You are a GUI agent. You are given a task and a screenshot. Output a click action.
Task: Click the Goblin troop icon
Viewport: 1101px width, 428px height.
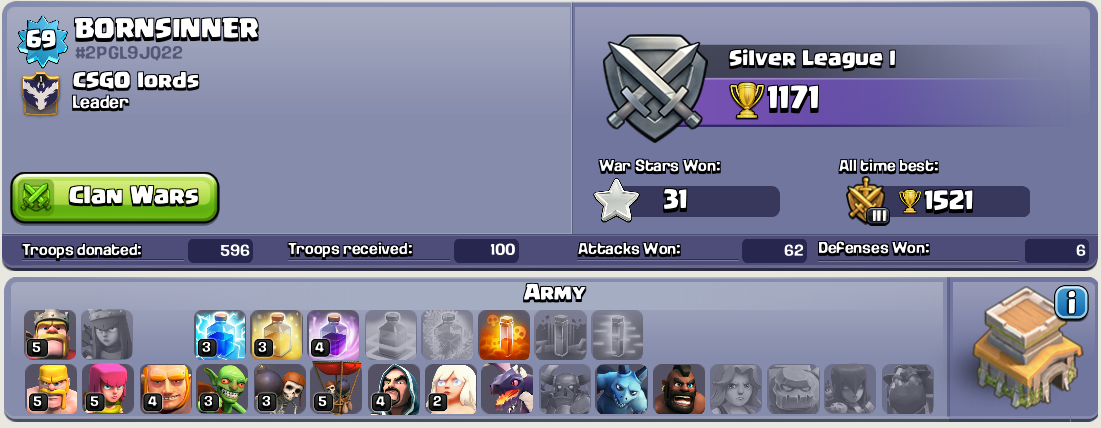pos(221,389)
